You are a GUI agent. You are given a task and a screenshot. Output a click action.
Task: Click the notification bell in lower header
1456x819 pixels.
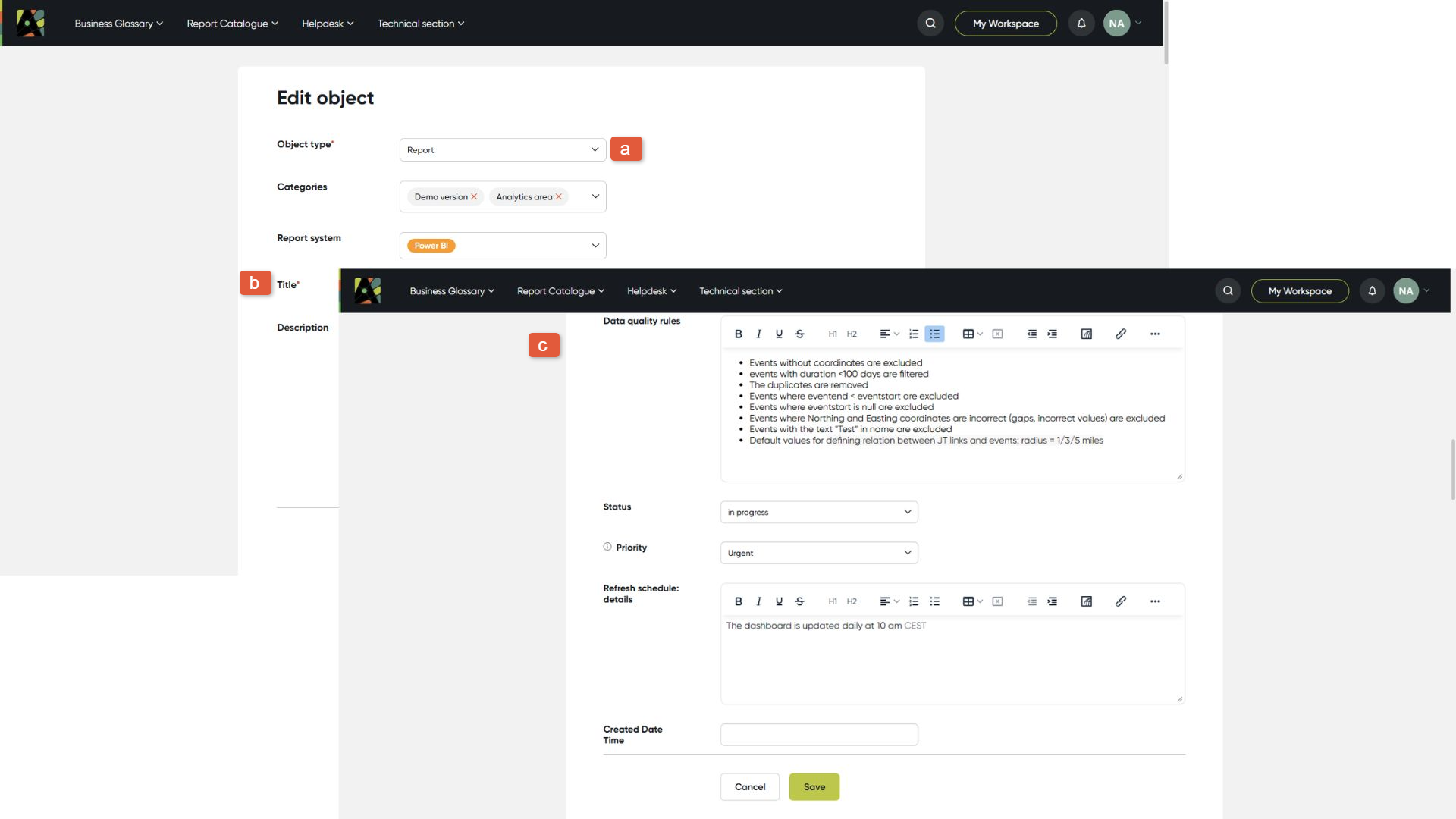click(x=1372, y=291)
